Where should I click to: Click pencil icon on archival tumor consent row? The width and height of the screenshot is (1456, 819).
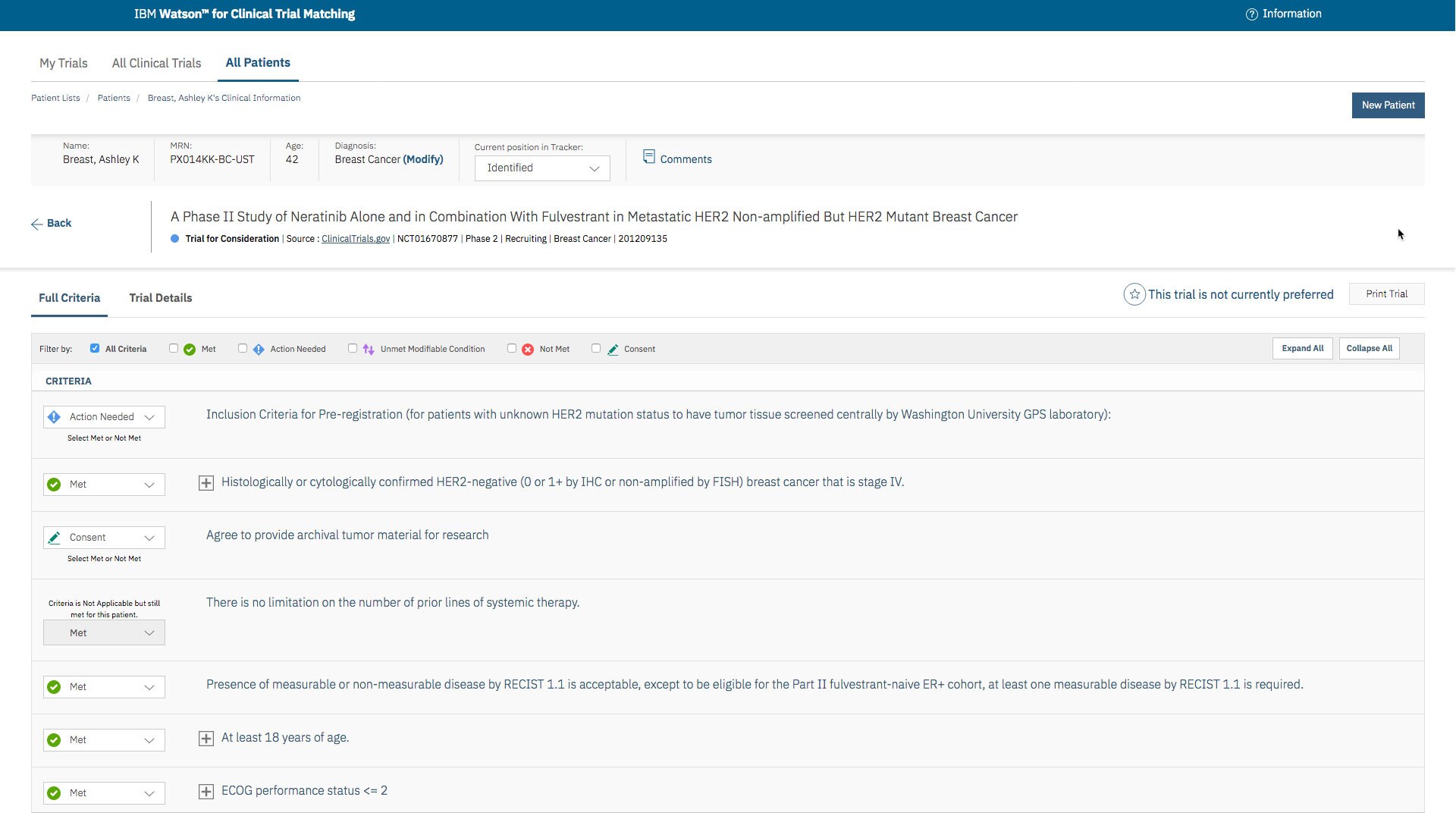coord(54,538)
